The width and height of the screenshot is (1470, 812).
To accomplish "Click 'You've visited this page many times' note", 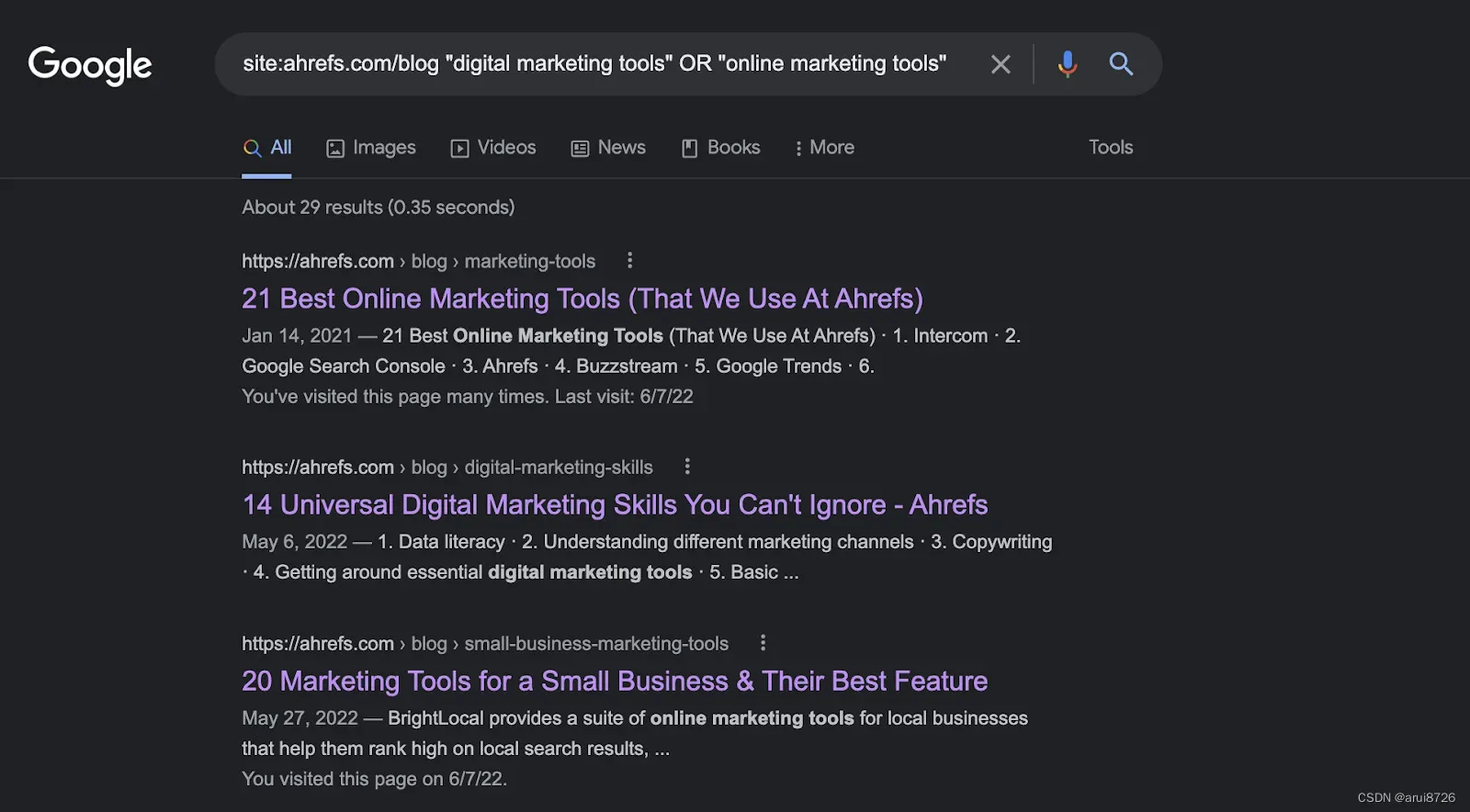I will (468, 396).
